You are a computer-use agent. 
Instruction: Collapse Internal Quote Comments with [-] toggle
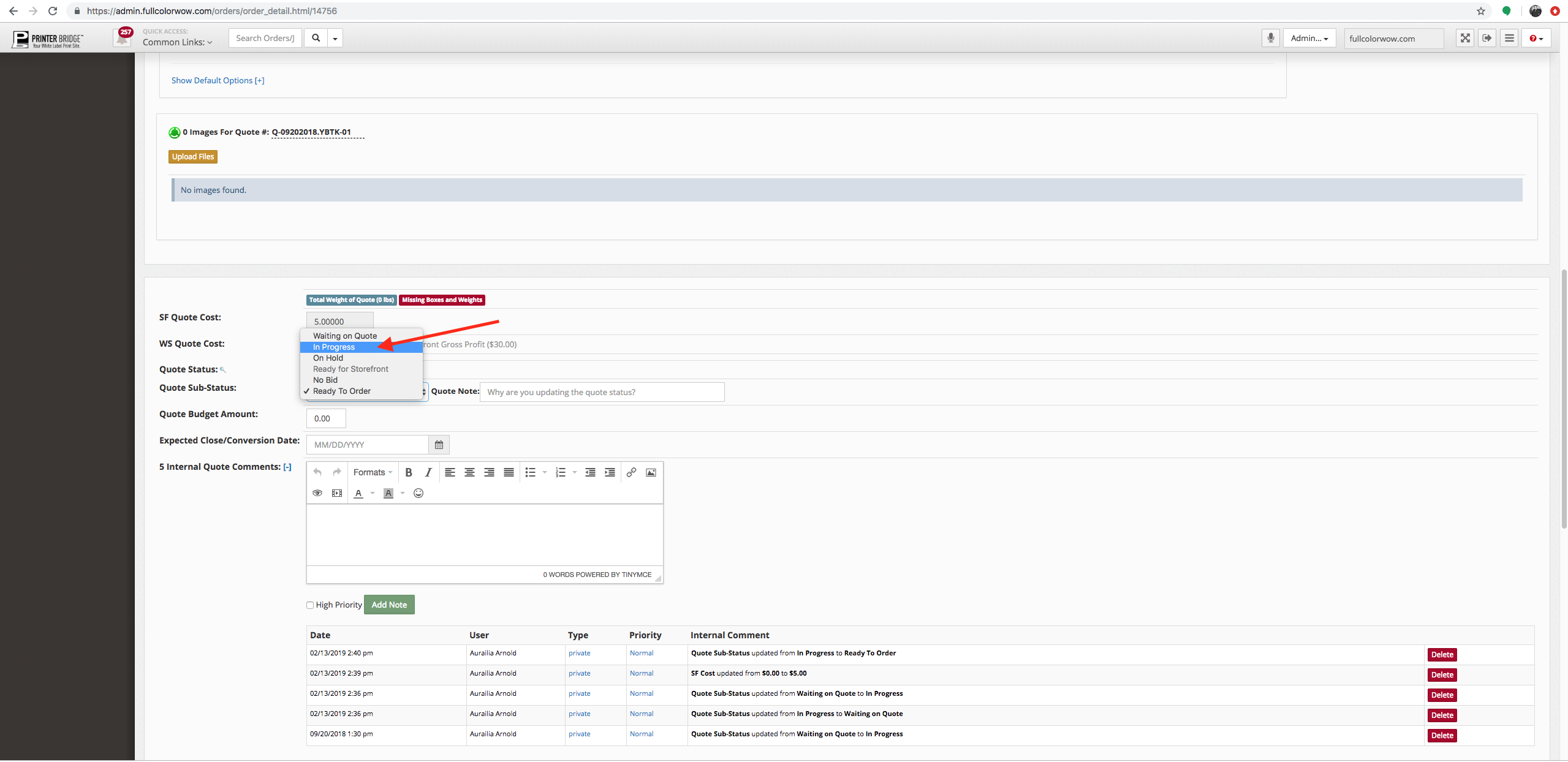287,467
